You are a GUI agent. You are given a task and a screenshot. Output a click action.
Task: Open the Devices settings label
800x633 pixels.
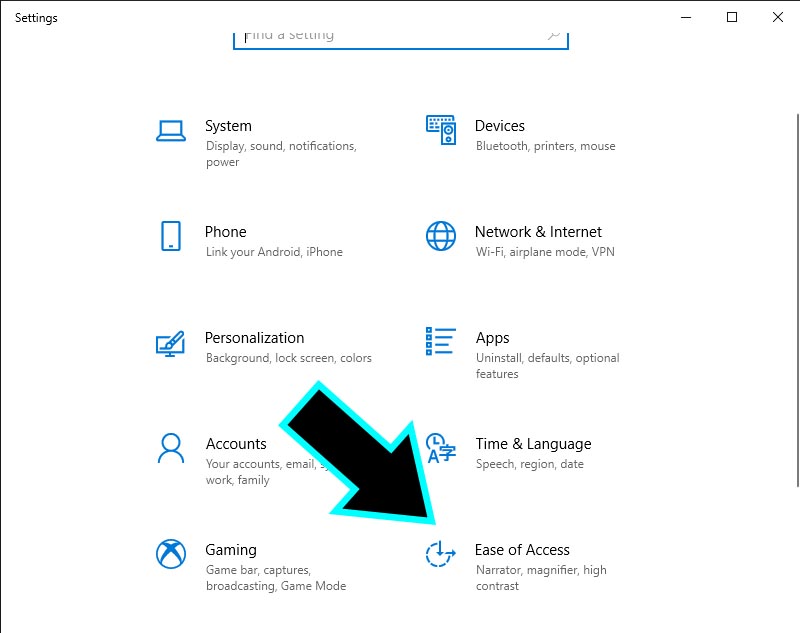(500, 126)
